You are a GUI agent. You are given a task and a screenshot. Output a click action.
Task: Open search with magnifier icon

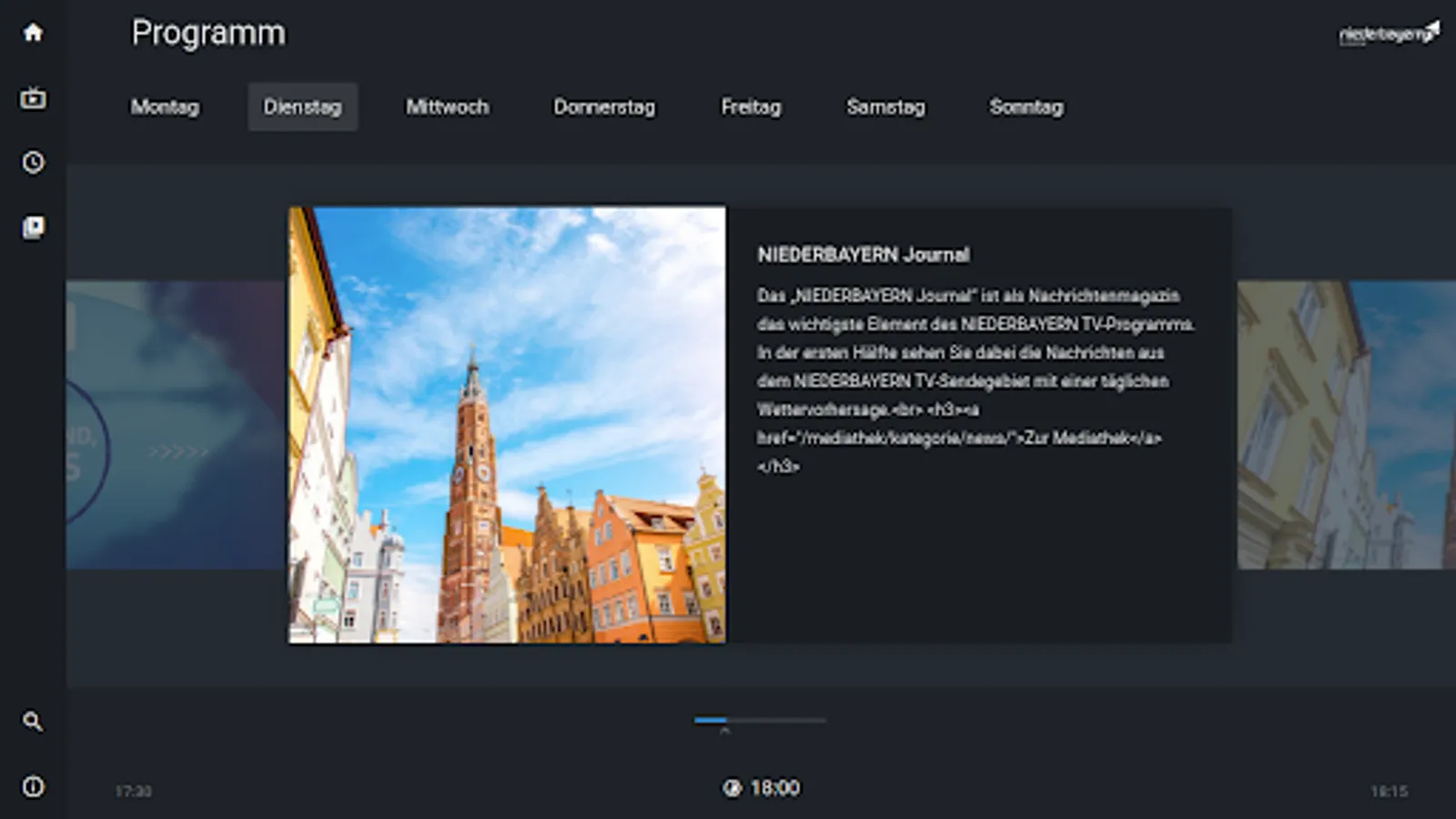33,722
